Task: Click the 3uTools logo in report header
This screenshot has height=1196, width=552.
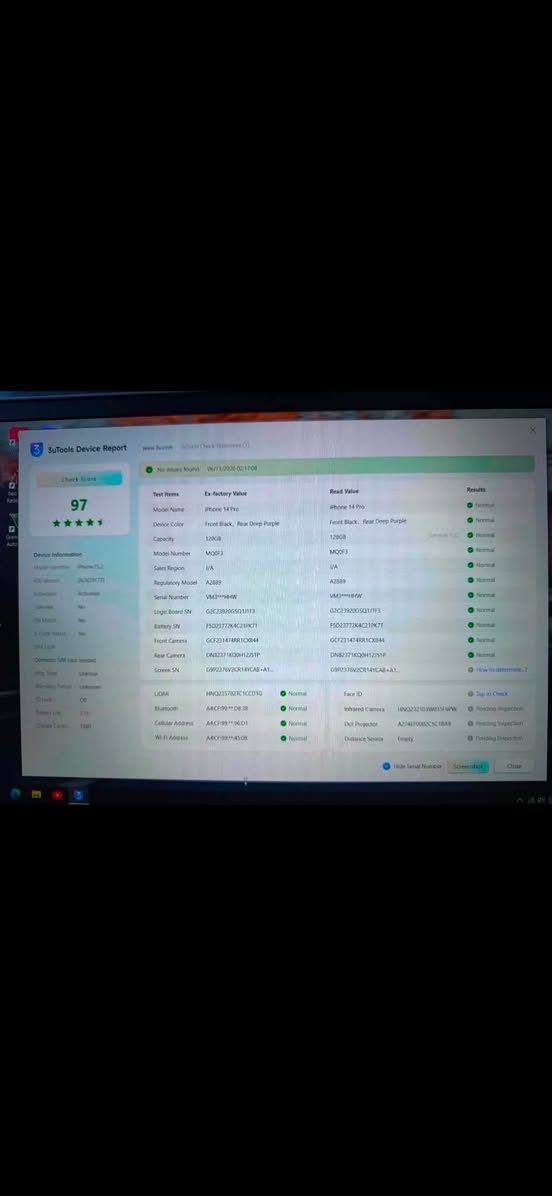Action: pos(36,449)
